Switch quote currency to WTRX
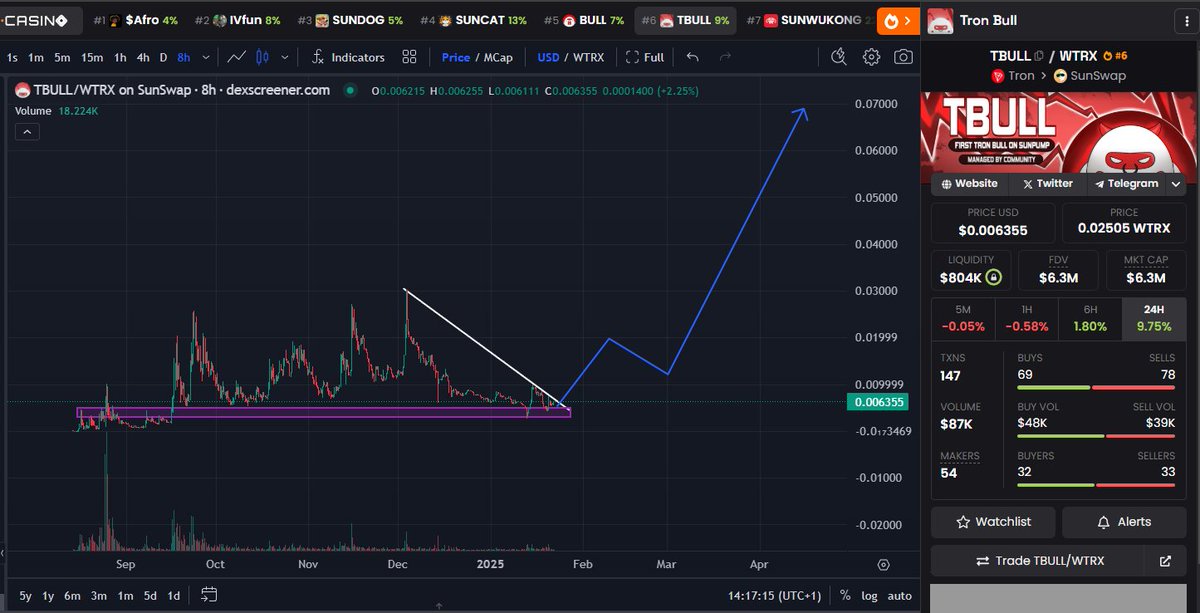This screenshot has height=613, width=1200. pyautogui.click(x=588, y=57)
